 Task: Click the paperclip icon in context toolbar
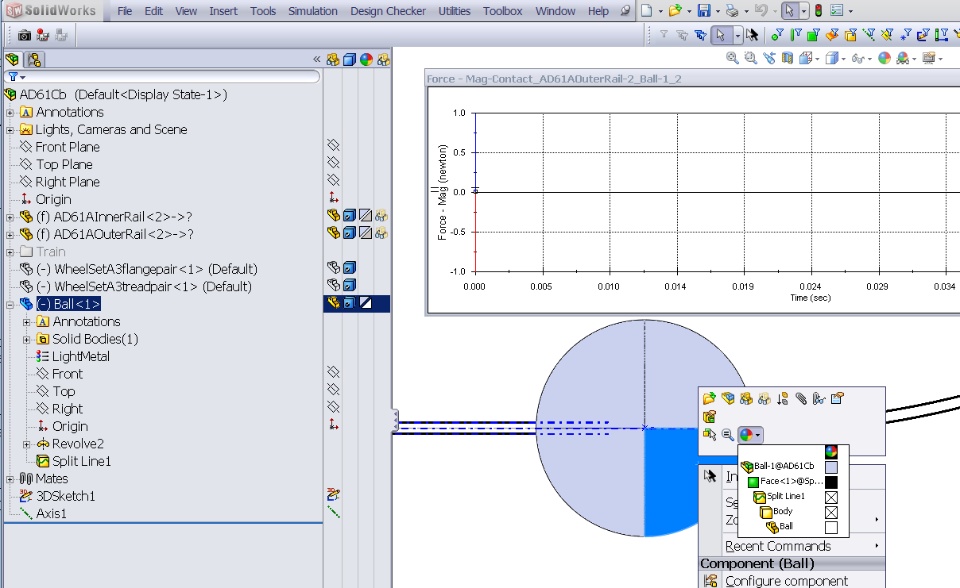click(801, 399)
